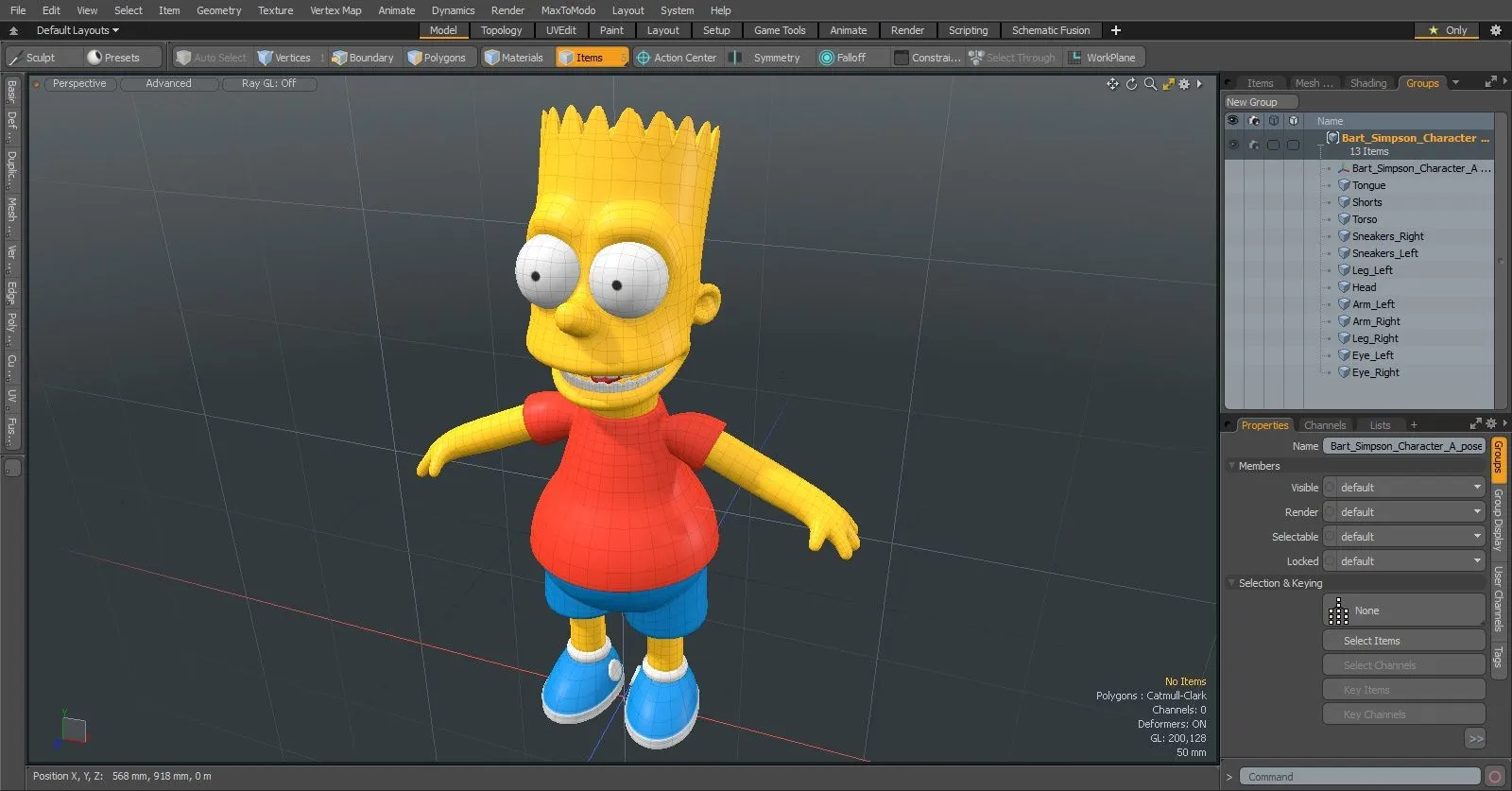Click the eye visibility column header
Viewport: 1512px width, 791px height.
pyautogui.click(x=1232, y=121)
